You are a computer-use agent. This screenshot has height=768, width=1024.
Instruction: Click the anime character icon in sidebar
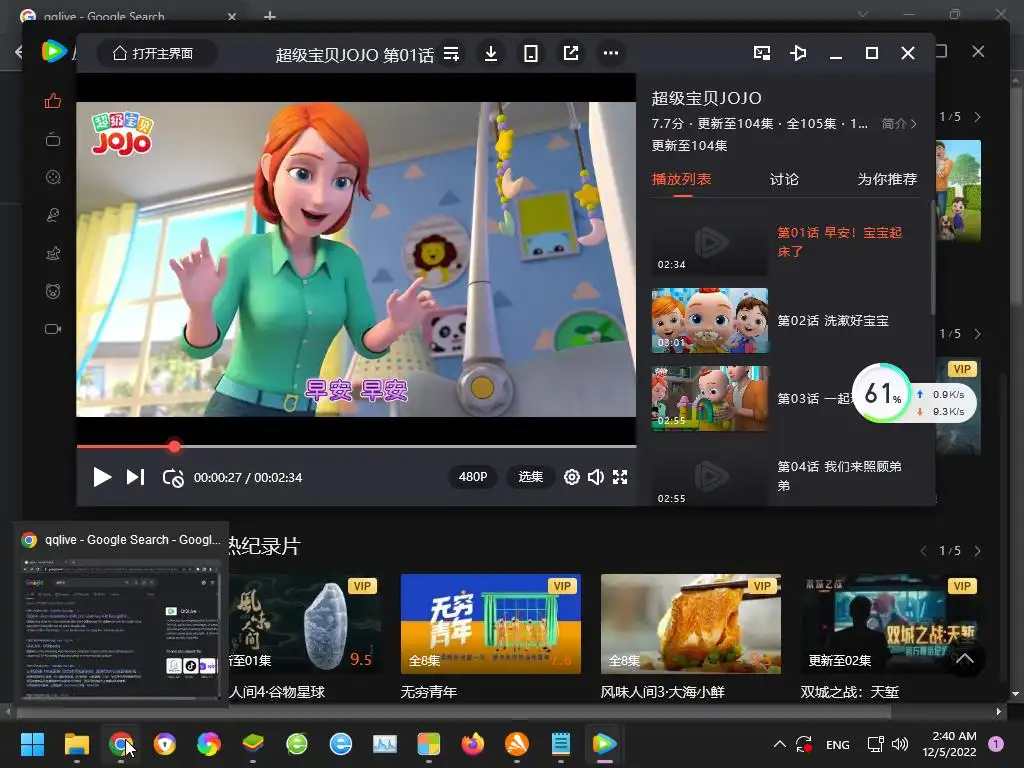(x=53, y=253)
